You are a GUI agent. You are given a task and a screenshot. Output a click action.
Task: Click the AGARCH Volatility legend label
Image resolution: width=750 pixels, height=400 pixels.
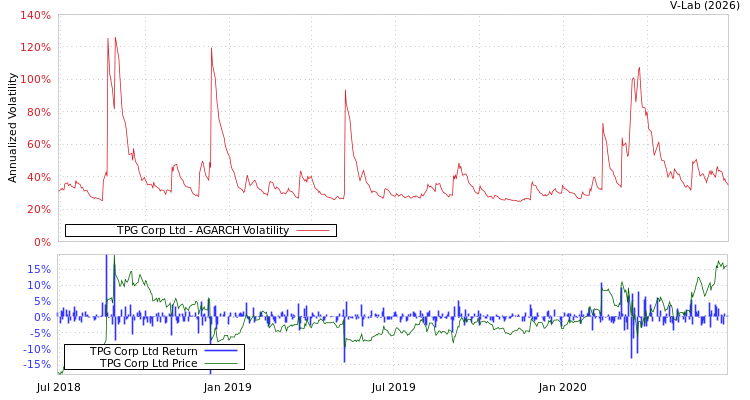click(202, 231)
